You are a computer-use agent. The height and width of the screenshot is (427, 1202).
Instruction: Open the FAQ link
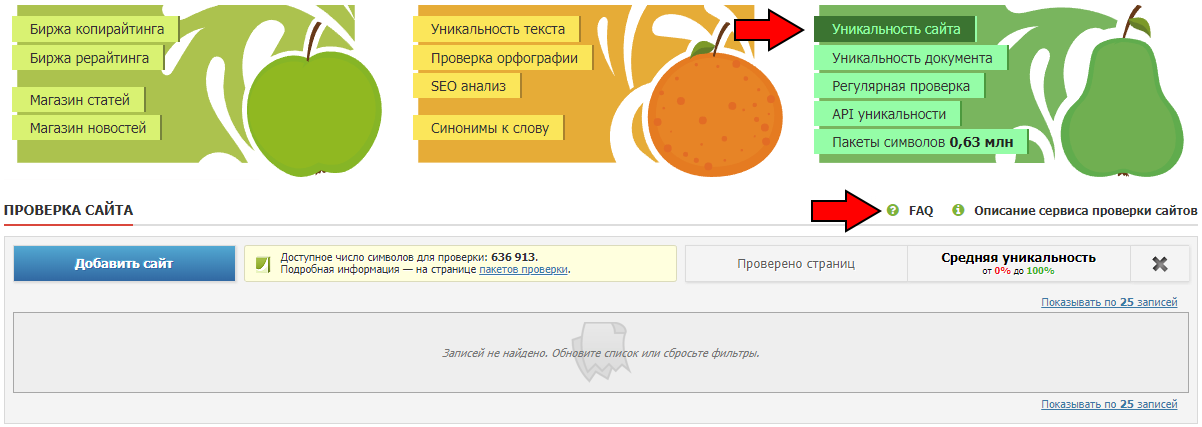(x=921, y=211)
